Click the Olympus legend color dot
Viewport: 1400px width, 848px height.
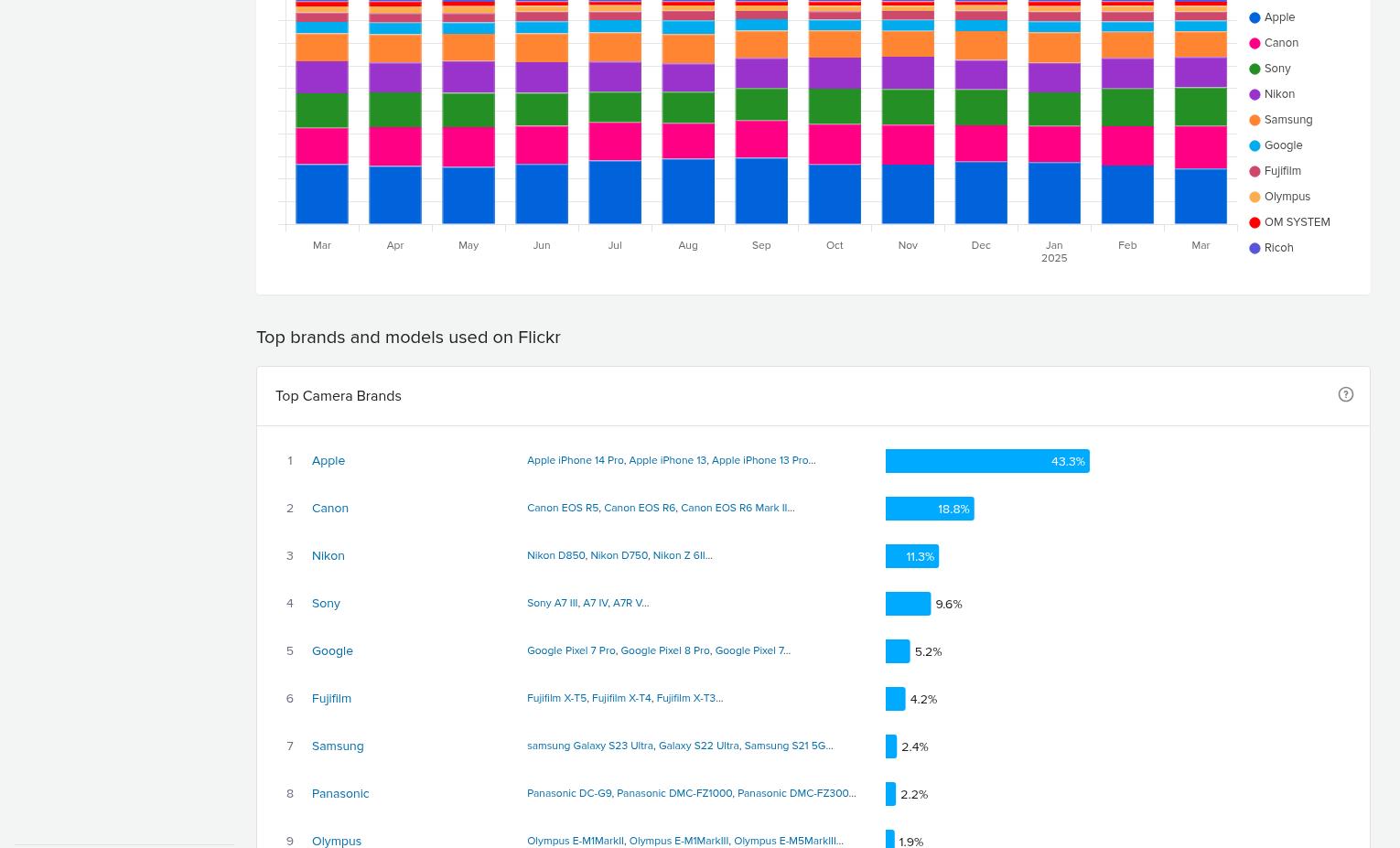coord(1255,197)
